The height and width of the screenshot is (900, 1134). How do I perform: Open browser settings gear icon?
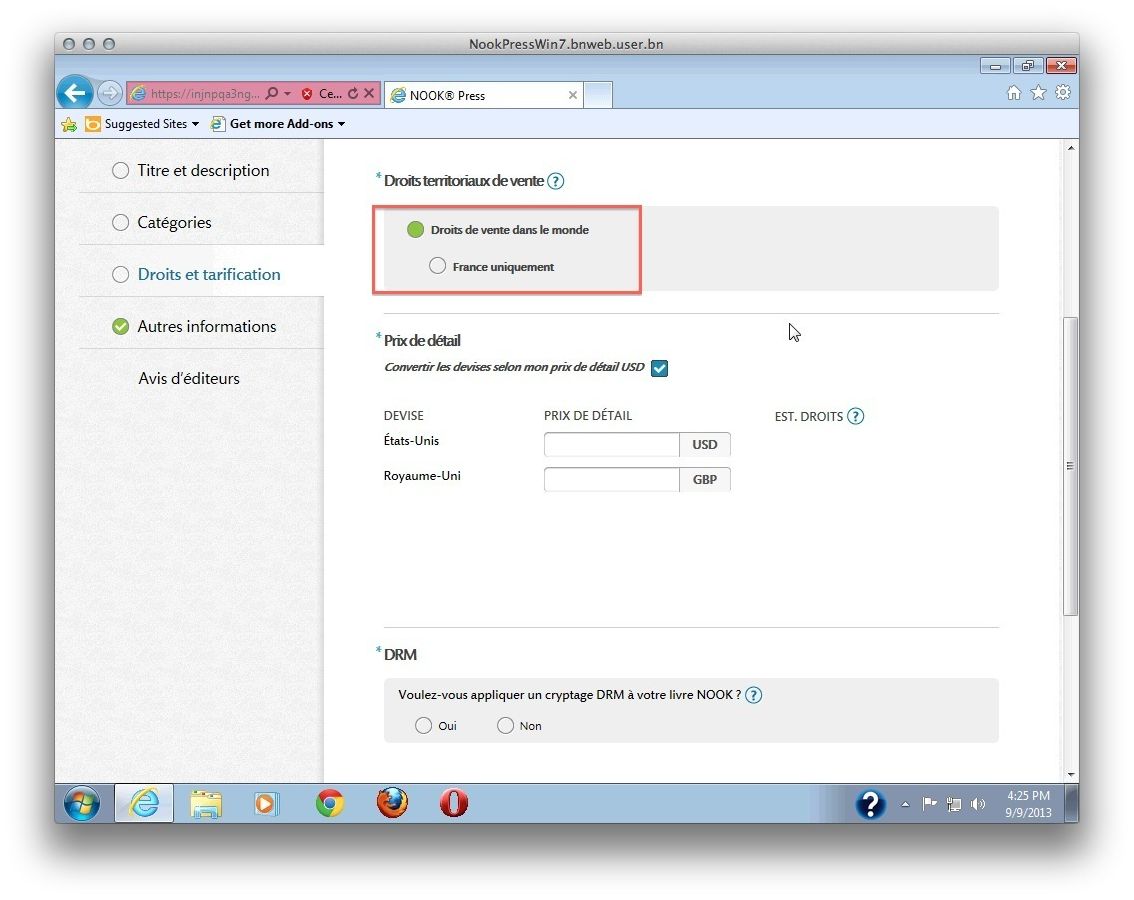(1062, 93)
